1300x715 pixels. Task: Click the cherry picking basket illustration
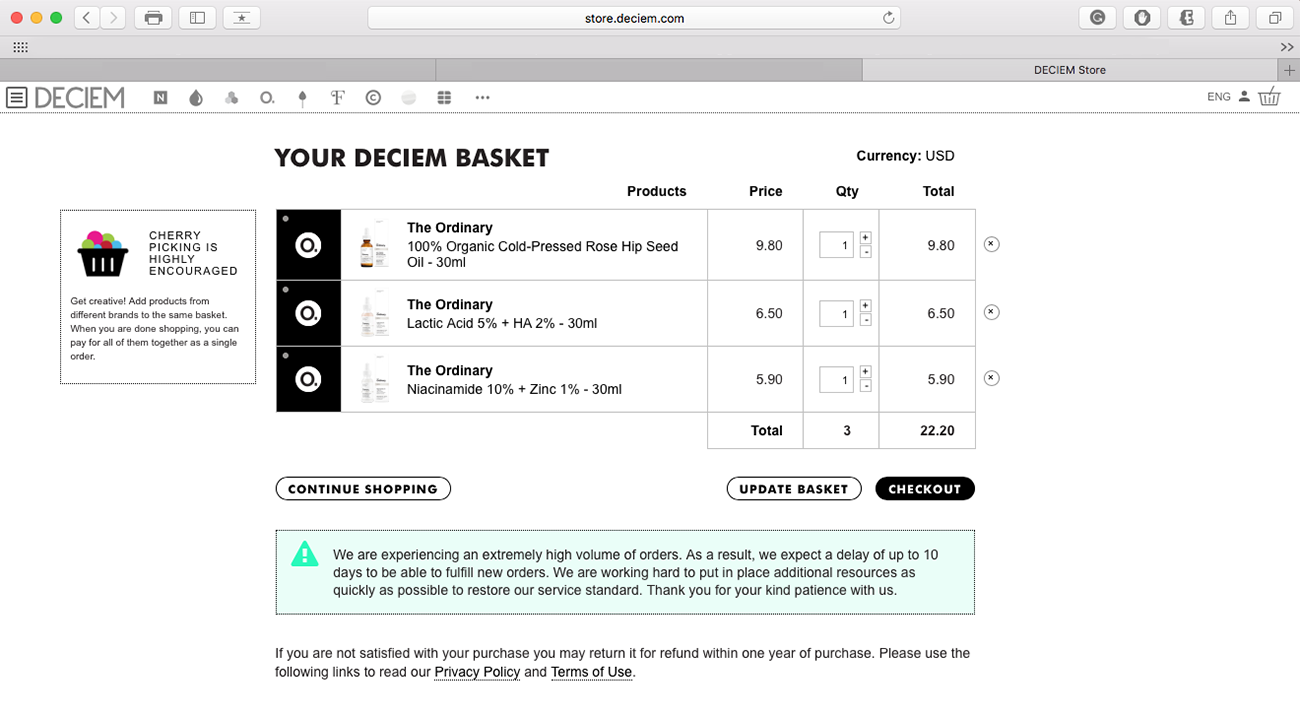click(103, 253)
